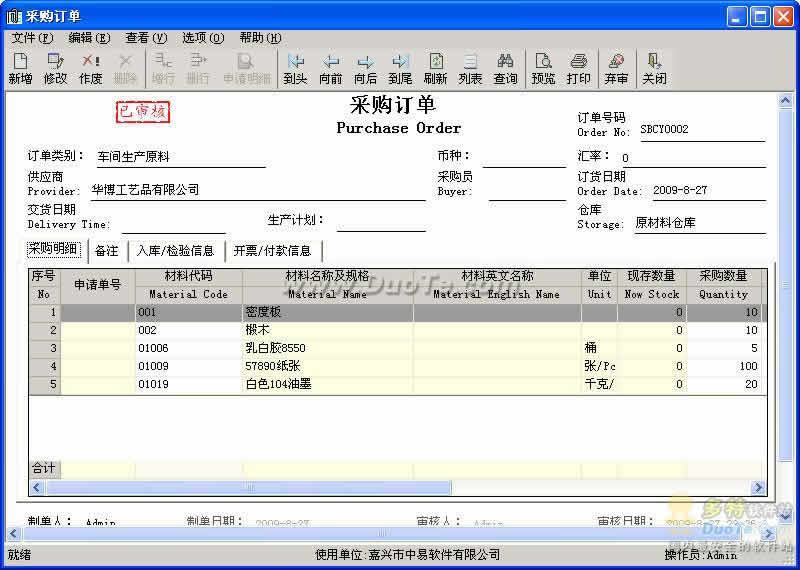Open the 编辑(E) menu
This screenshot has width=800, height=570.
click(89, 38)
